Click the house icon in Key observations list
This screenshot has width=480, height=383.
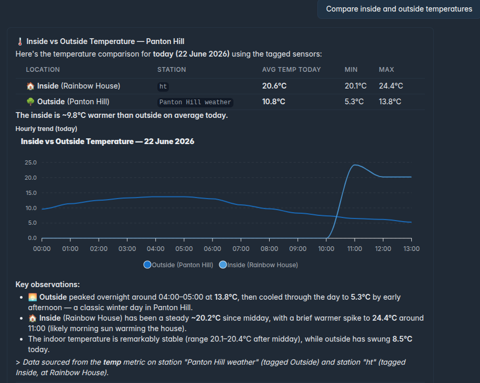pos(32,318)
